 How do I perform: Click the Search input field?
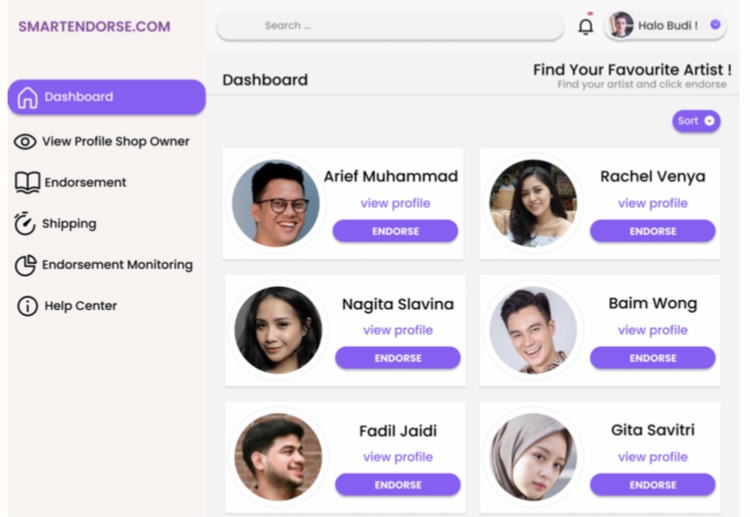tap(390, 26)
